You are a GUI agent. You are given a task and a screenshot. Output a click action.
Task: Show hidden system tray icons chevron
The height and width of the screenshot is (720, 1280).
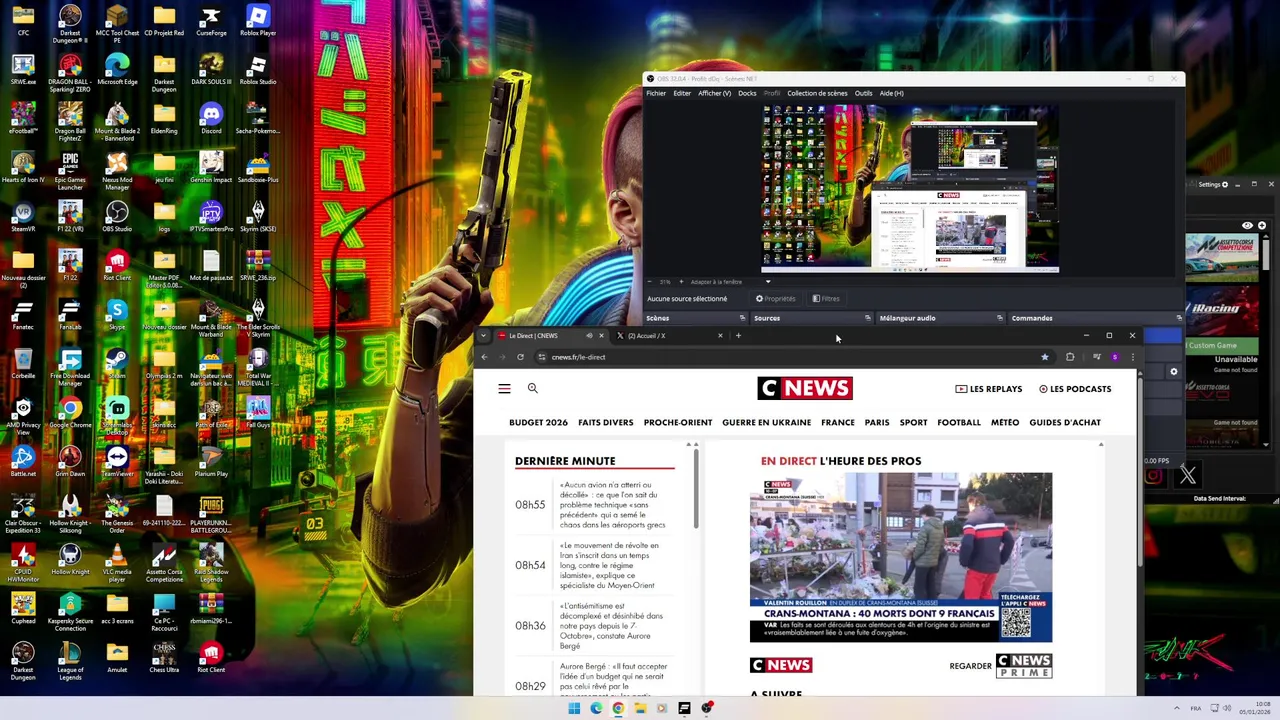point(1176,708)
